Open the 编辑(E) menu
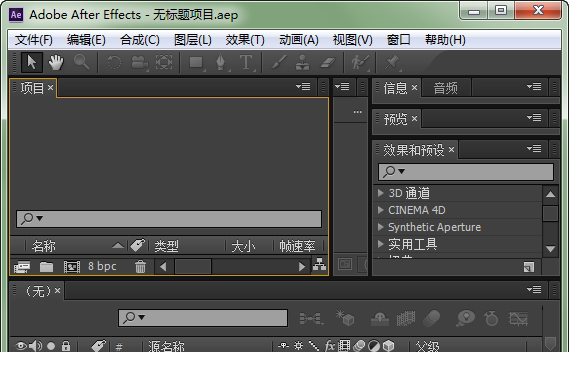The height and width of the screenshot is (366, 569). click(x=86, y=40)
